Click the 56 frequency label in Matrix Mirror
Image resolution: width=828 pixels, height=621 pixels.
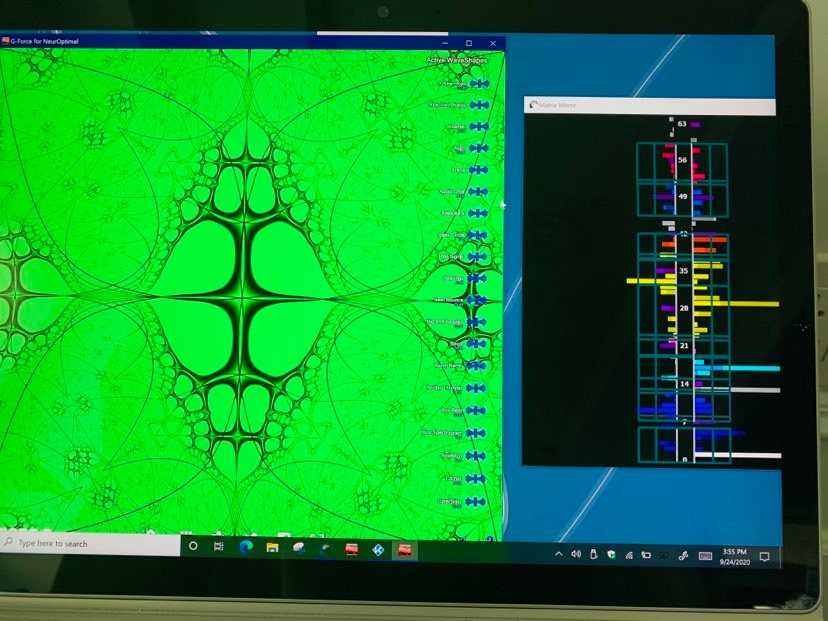682,160
